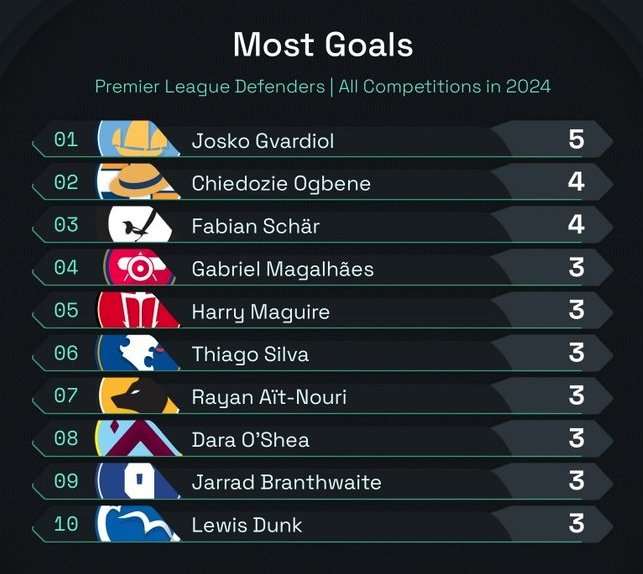Click Harry Maguire's player name
The width and height of the screenshot is (643, 574).
[261, 312]
